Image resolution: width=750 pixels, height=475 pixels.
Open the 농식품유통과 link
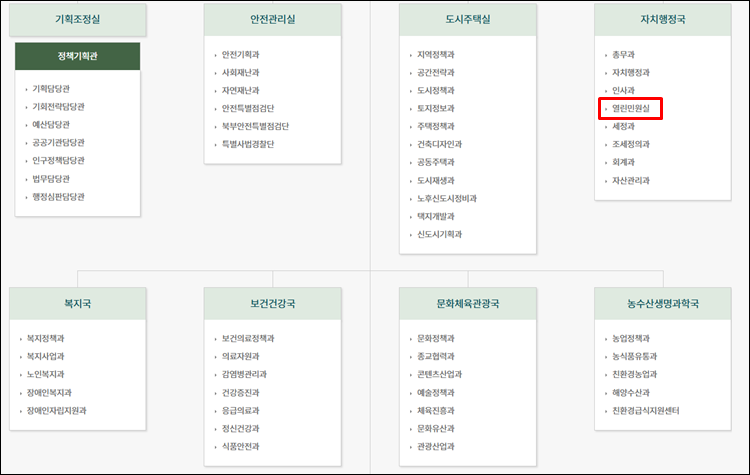tap(635, 356)
